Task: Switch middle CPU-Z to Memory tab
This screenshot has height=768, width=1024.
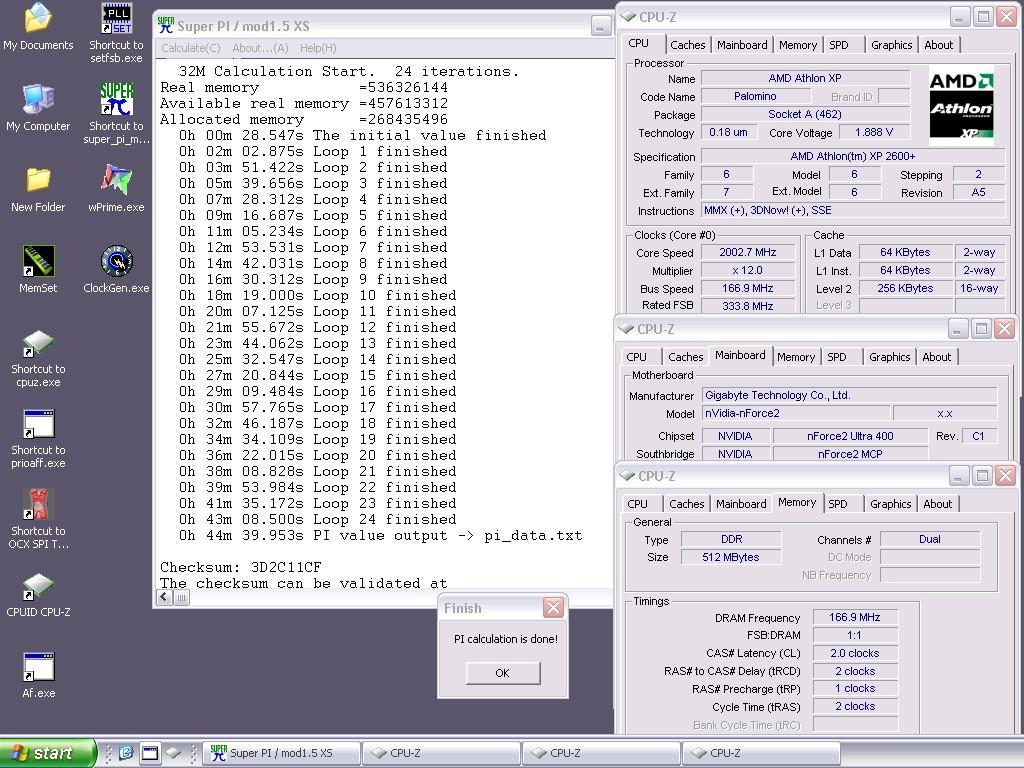Action: pos(795,357)
